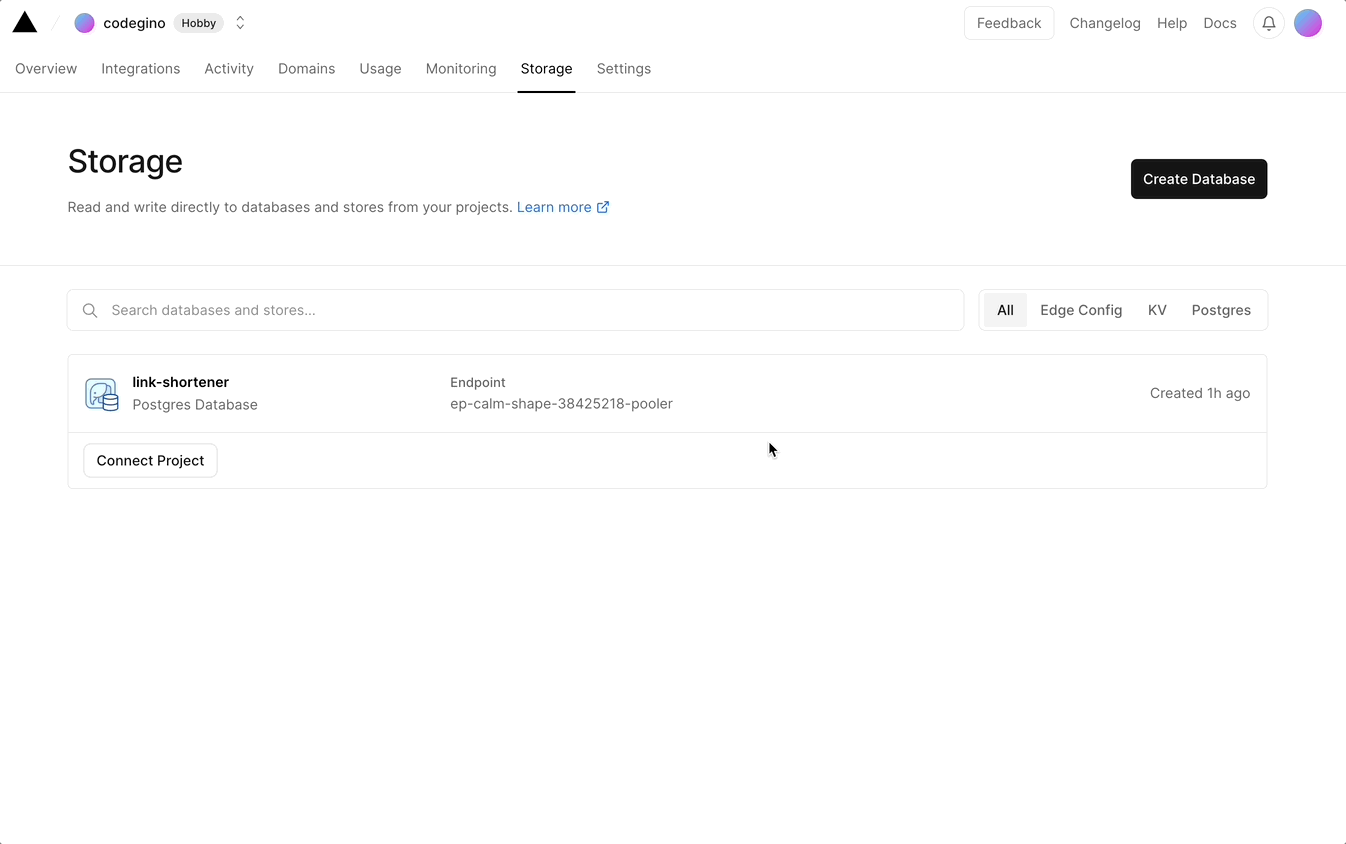Follow the Learn more link
The height and width of the screenshot is (844, 1346).
(554, 207)
